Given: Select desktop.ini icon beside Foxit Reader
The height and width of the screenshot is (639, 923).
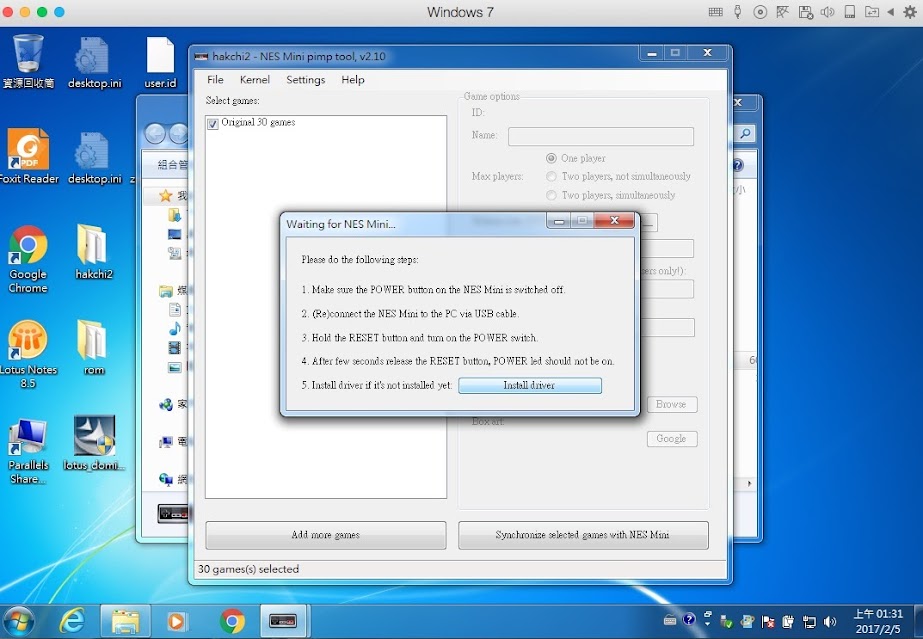Looking at the screenshot, I should tap(94, 158).
